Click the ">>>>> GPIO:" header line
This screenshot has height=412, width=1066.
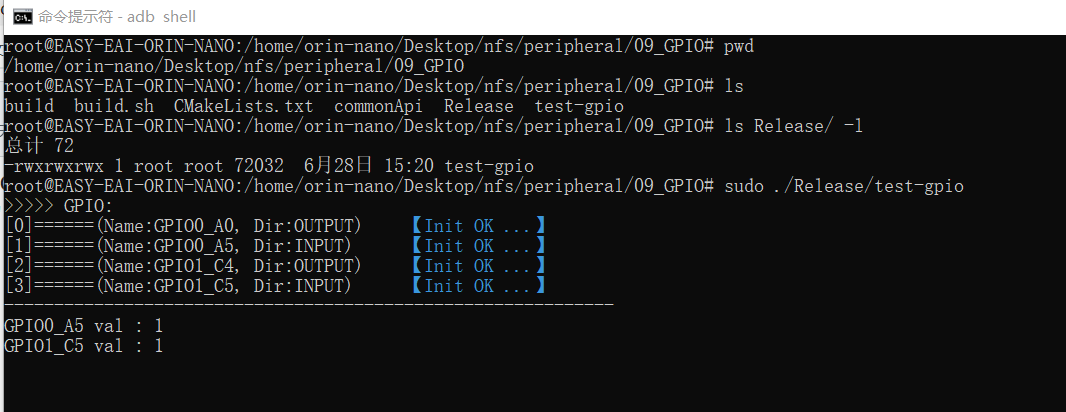[x=58, y=206]
